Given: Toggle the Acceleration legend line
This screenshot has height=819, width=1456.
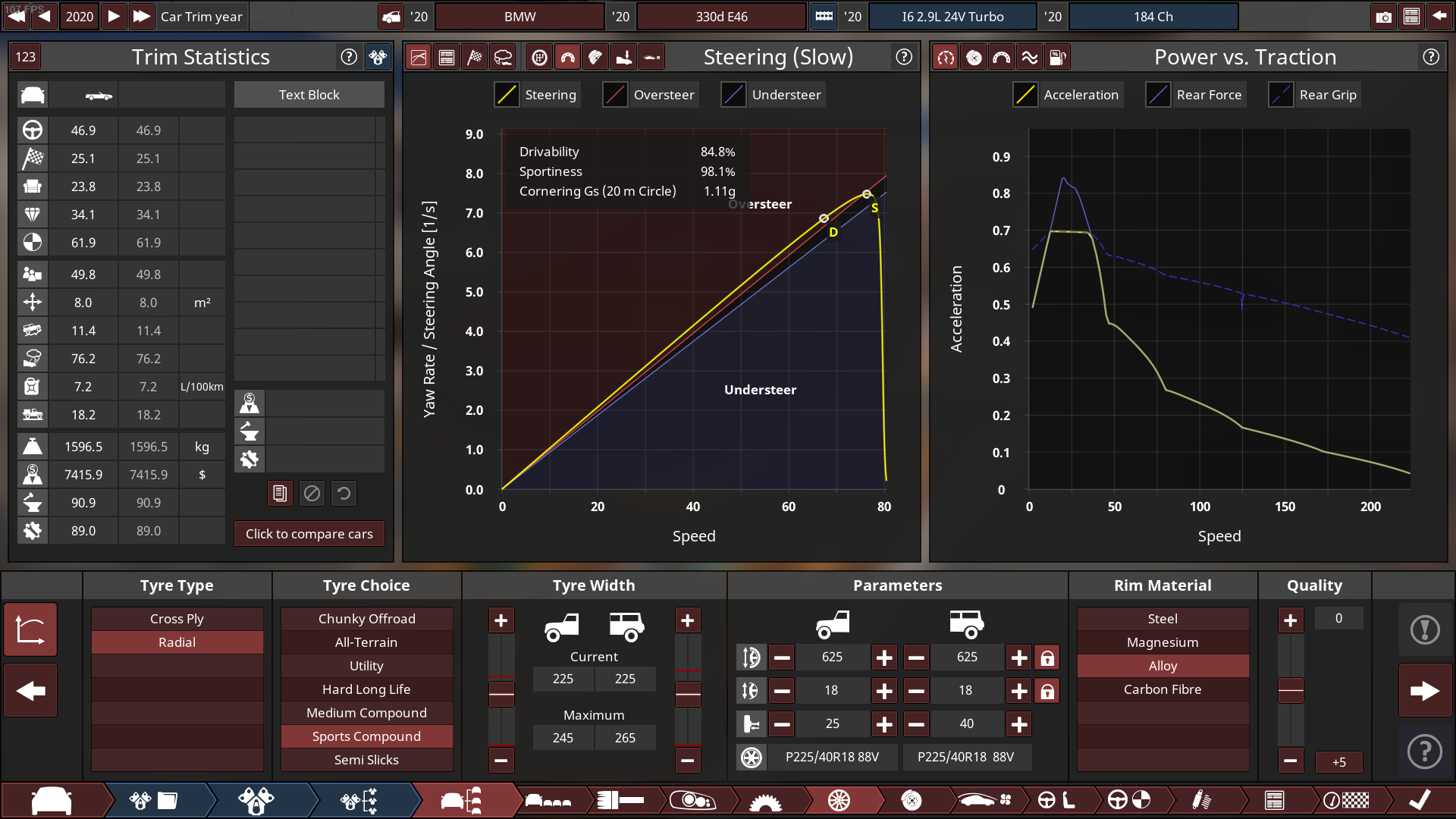Looking at the screenshot, I should 1025,95.
